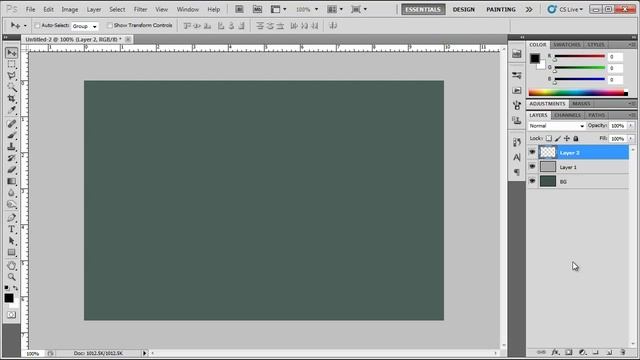Image resolution: width=640 pixels, height=360 pixels.
Task: Open the Fill slider arrow
Action: [x=631, y=139]
